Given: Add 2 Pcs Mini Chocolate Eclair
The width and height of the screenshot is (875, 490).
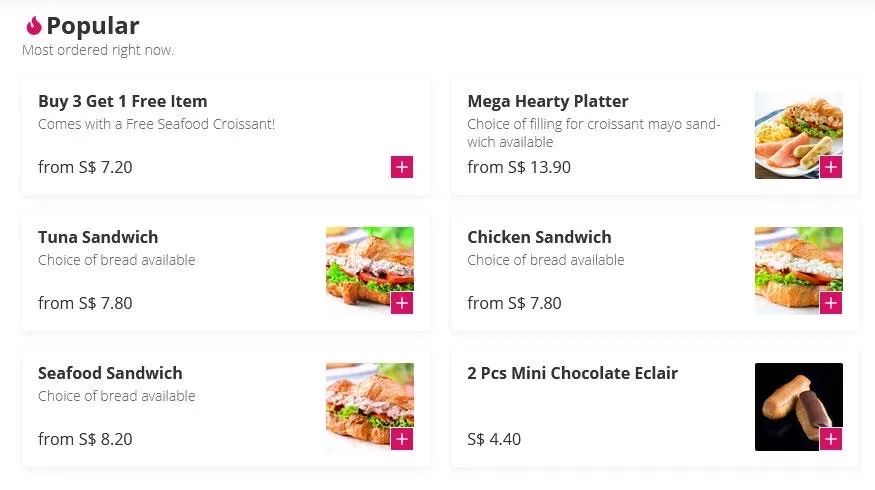Looking at the screenshot, I should [831, 439].
